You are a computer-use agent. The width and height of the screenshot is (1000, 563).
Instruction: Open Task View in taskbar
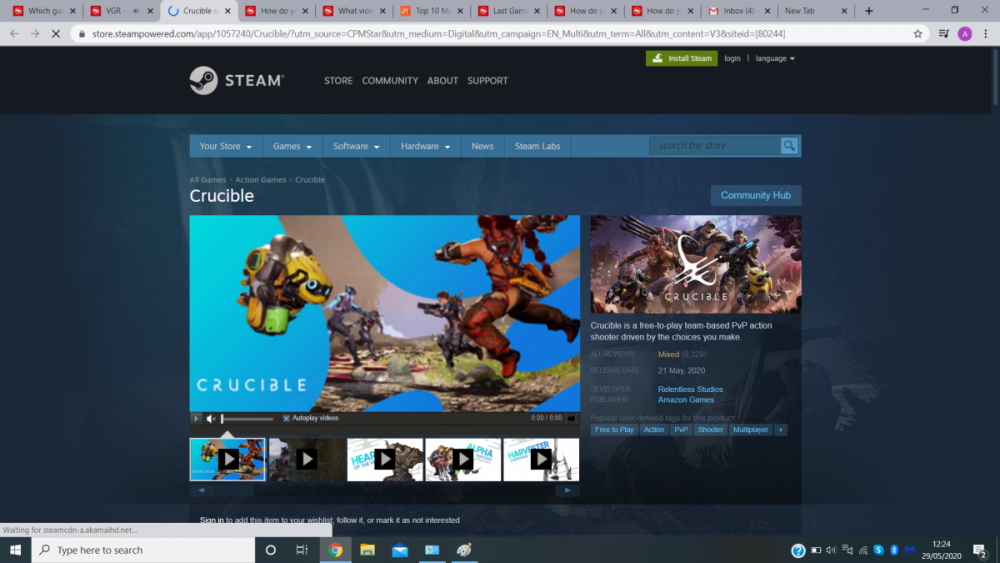tap(302, 550)
